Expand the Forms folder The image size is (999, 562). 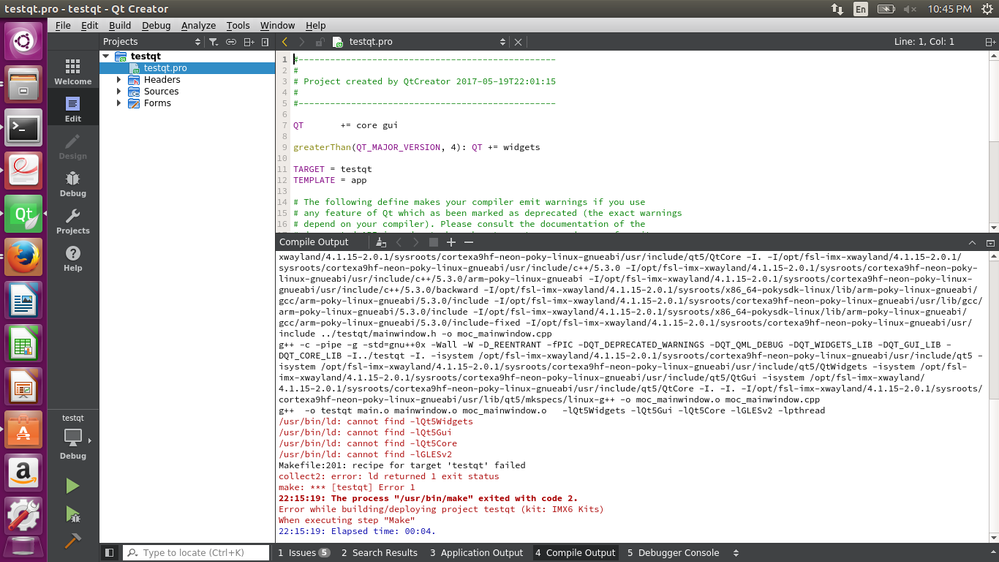(119, 103)
